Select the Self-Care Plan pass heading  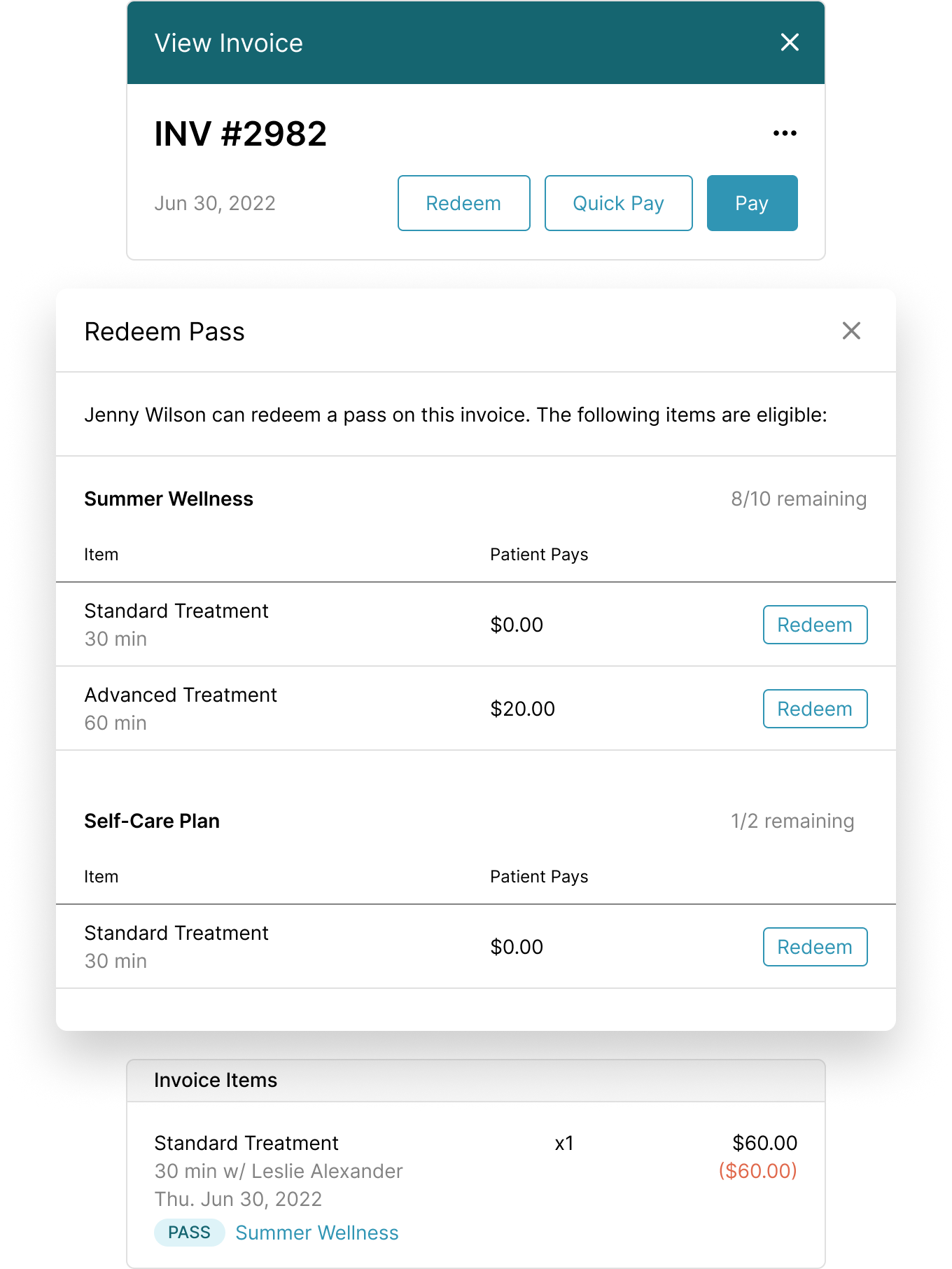point(152,821)
